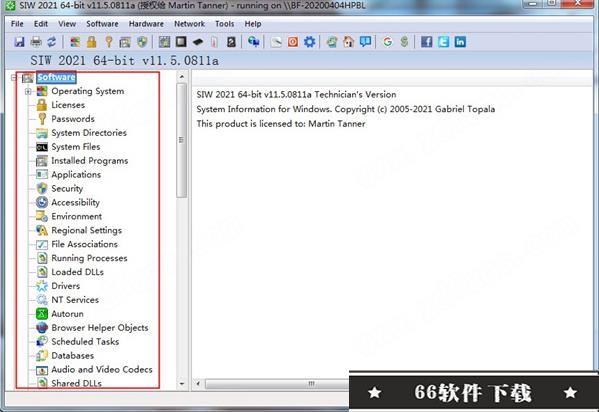Click the 'Technician's Version' text line
The image size is (599, 412).
(296, 94)
